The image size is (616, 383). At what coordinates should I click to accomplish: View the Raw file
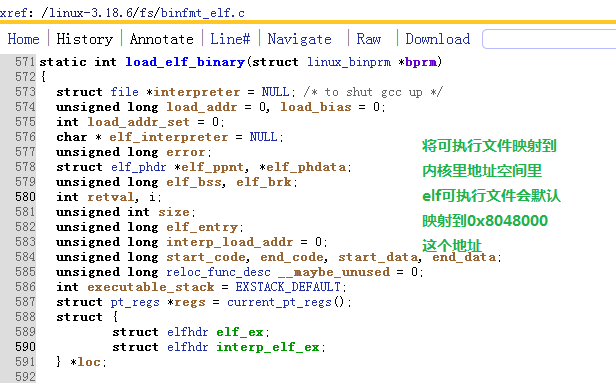click(368, 39)
